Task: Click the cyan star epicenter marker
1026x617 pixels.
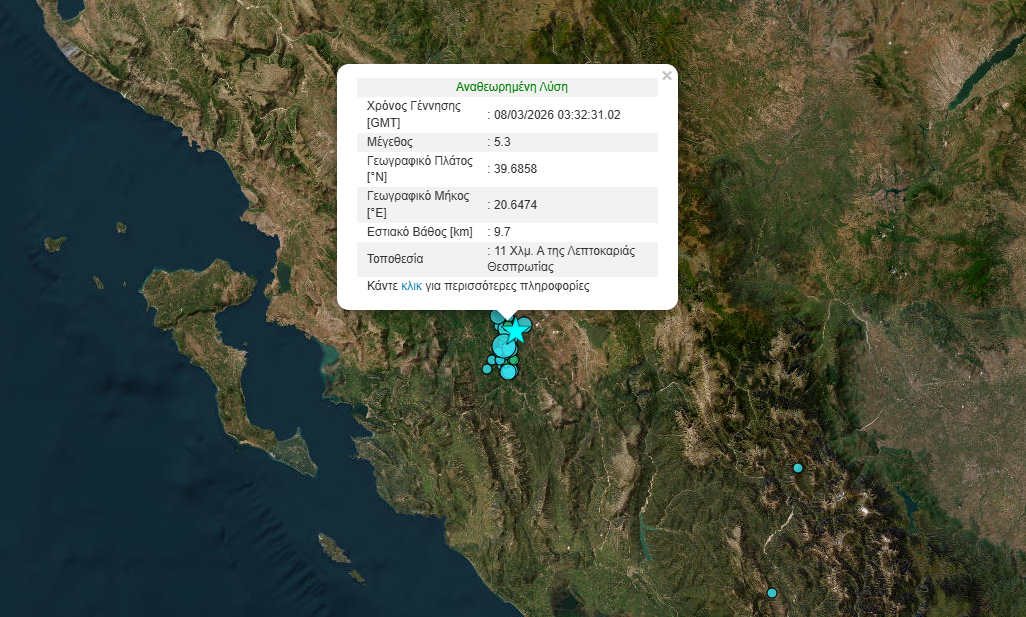Action: [x=515, y=329]
